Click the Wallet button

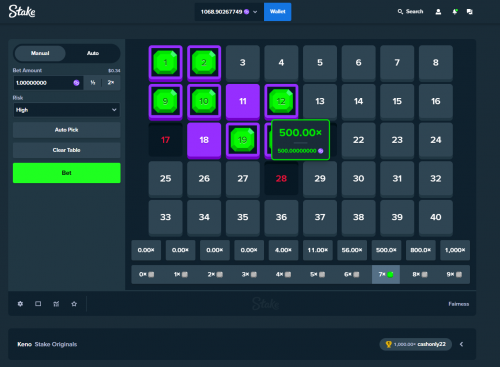278,12
